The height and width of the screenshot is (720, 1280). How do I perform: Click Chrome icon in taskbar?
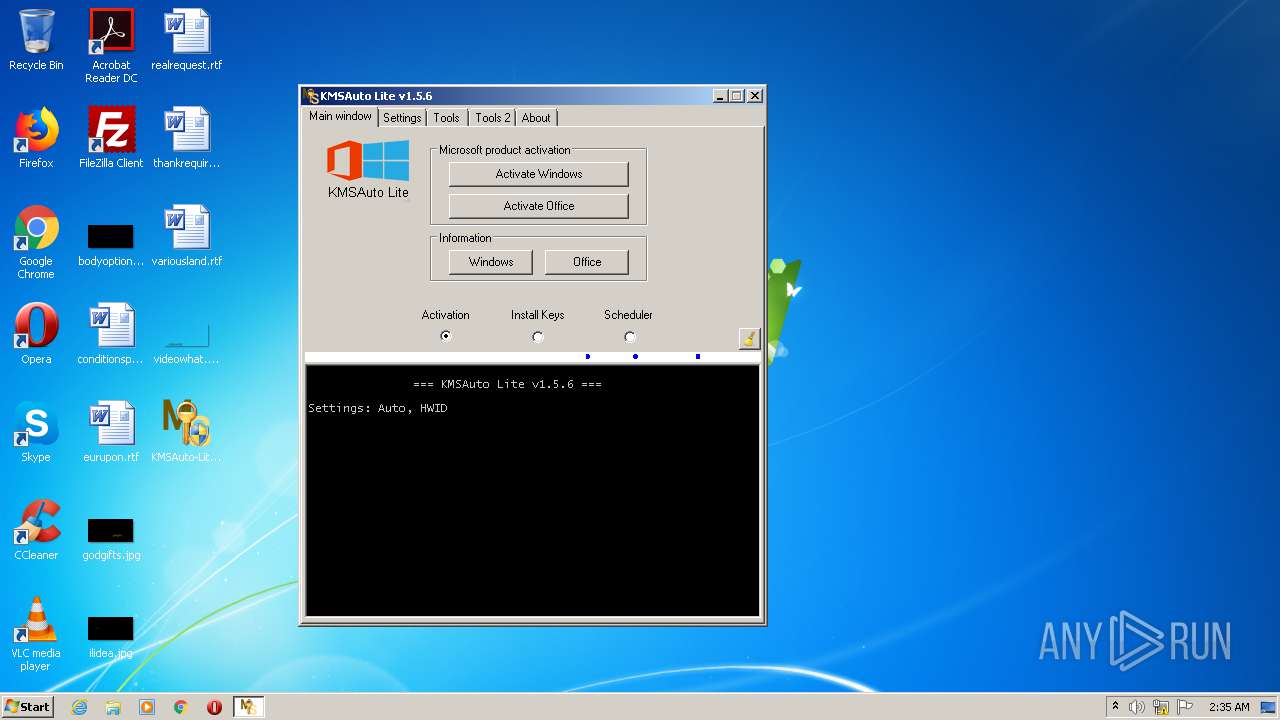(181, 707)
